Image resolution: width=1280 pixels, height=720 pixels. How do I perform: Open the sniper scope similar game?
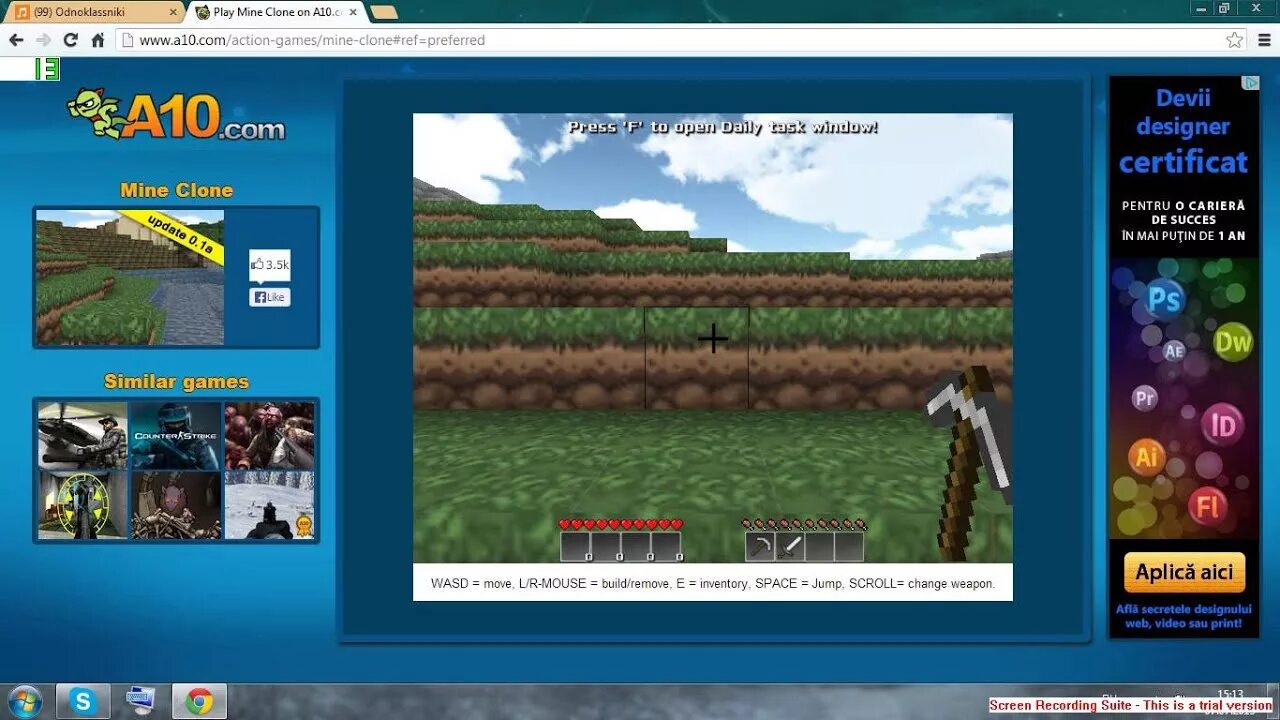pos(83,505)
